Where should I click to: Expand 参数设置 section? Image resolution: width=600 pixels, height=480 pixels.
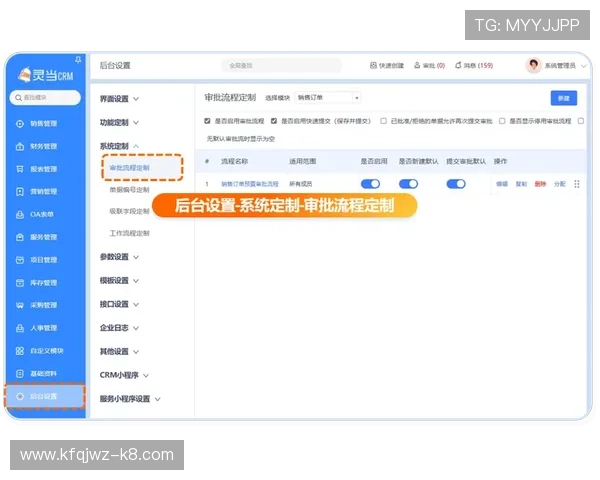click(119, 257)
